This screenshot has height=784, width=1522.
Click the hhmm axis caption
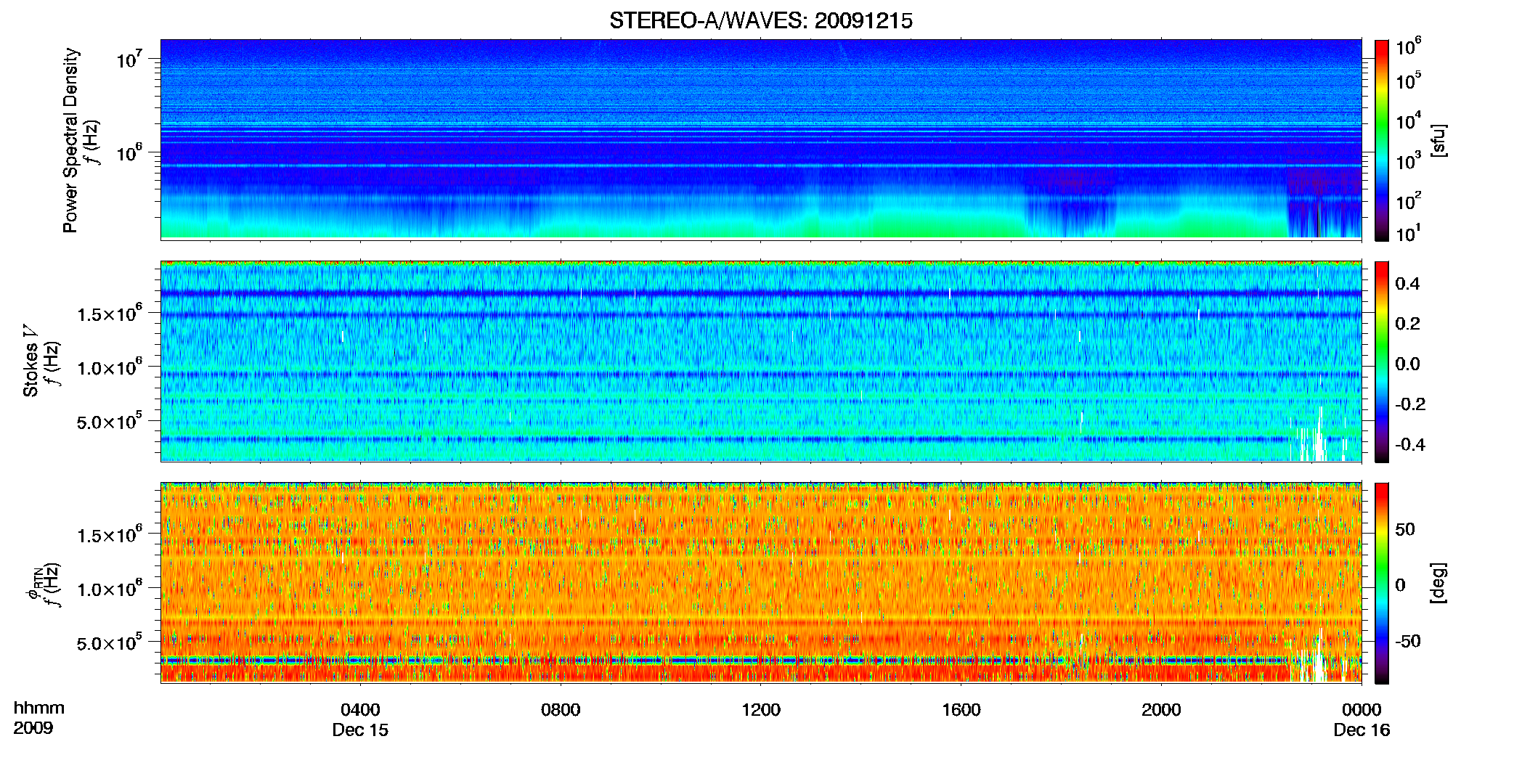click(39, 709)
